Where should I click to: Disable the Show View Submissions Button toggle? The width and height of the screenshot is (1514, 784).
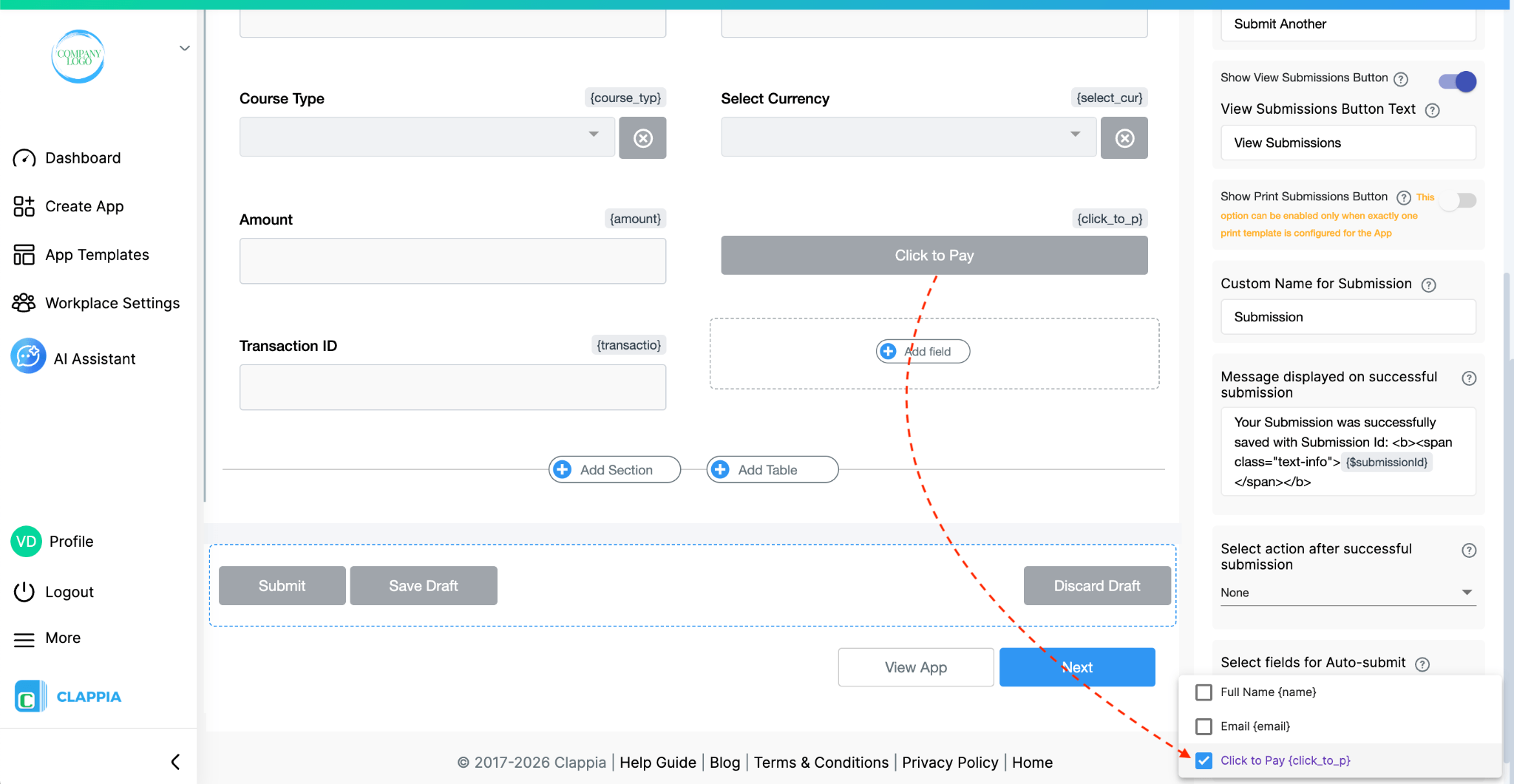1456,81
